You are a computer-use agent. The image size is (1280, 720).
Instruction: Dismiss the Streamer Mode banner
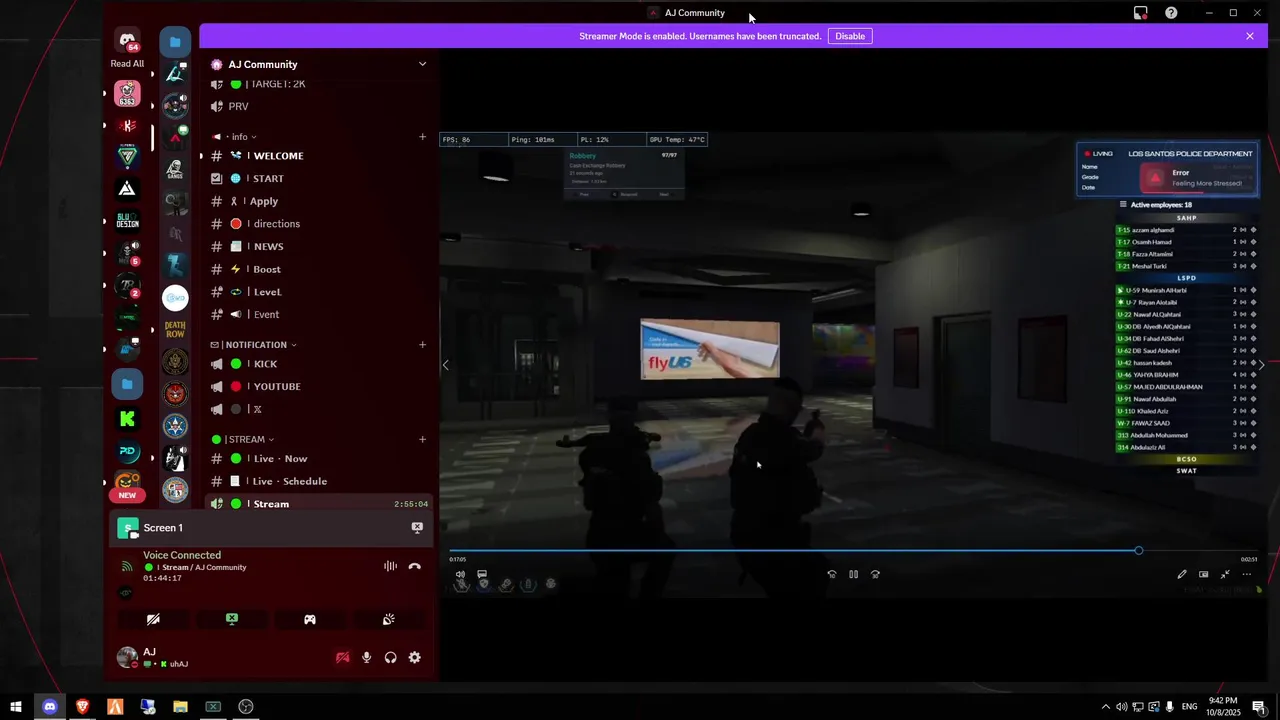(1250, 36)
